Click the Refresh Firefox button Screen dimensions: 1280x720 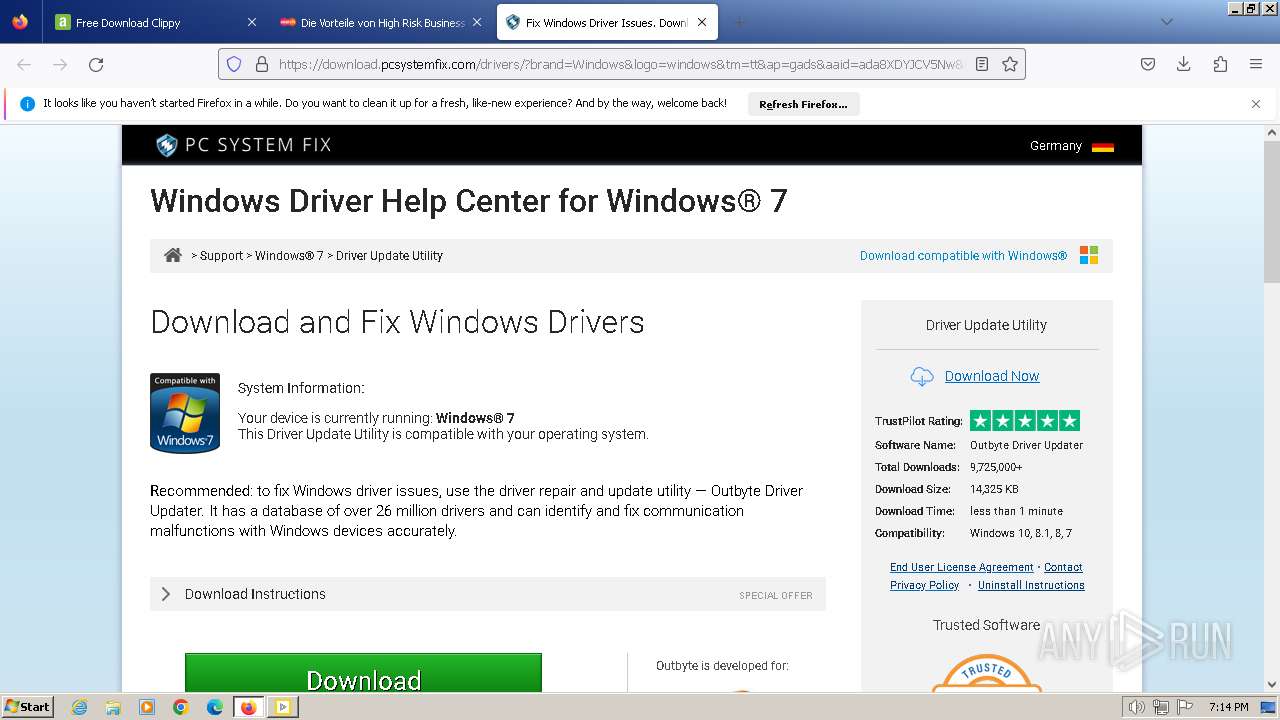pos(803,104)
